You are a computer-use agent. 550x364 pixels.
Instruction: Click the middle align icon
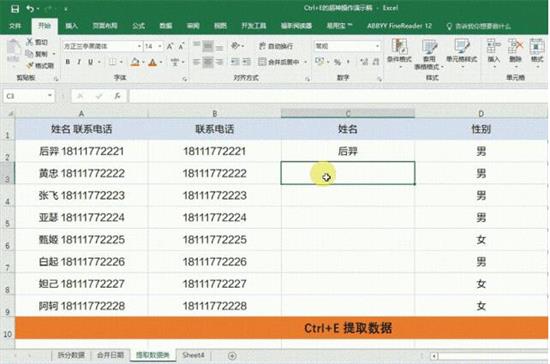[208, 46]
